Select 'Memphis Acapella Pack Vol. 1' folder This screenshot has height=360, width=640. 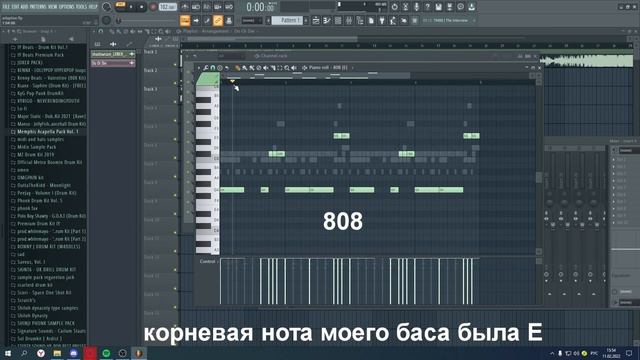coord(48,132)
